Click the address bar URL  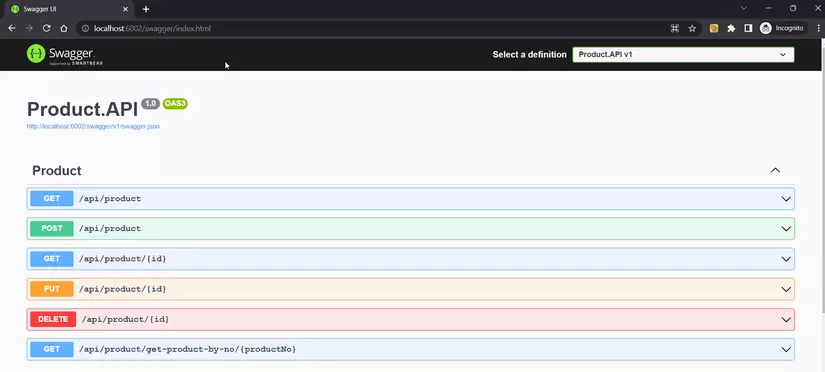(x=152, y=28)
